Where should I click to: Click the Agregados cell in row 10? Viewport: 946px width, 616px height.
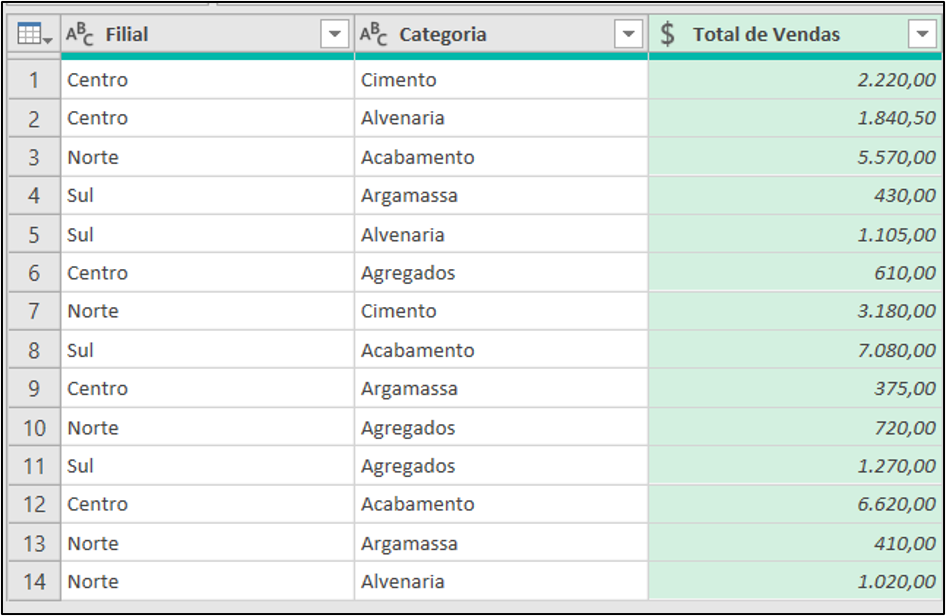tap(501, 427)
